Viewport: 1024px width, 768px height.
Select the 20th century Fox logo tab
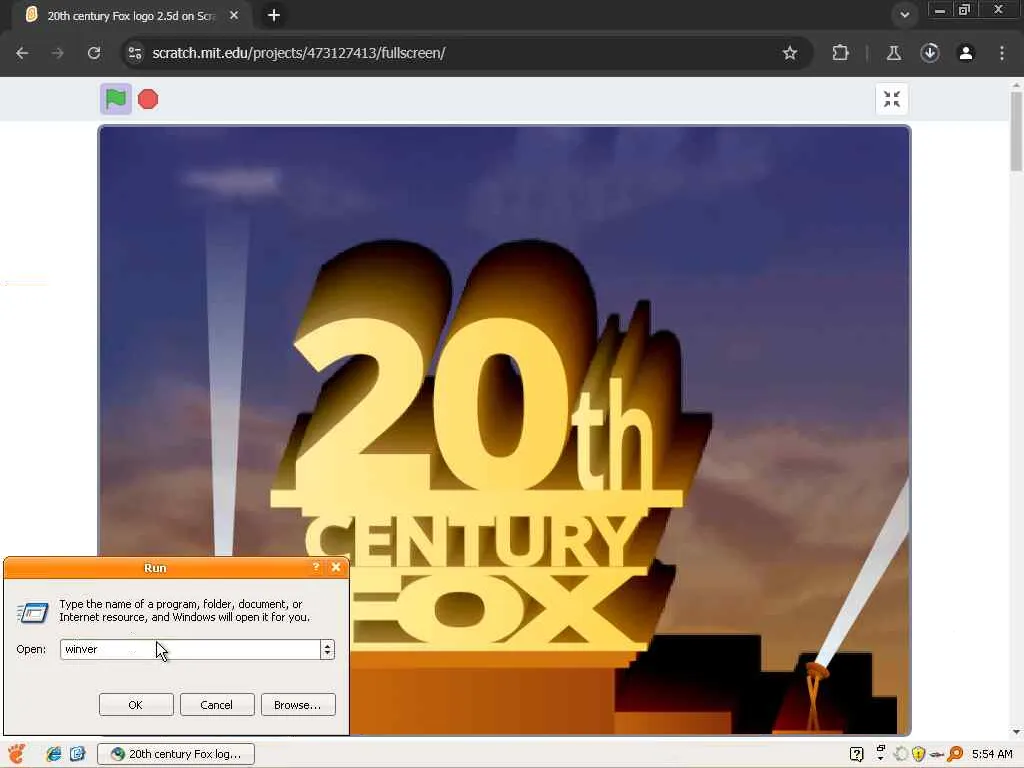click(x=131, y=16)
